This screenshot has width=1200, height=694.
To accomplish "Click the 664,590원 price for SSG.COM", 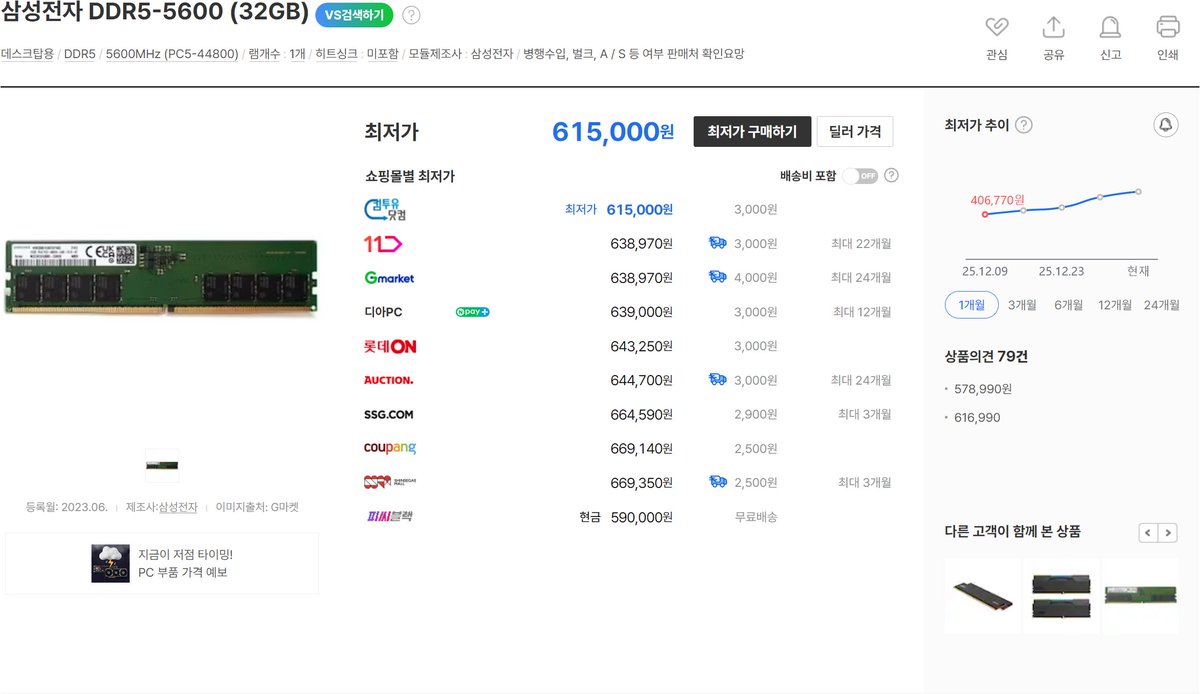I will click(x=641, y=414).
